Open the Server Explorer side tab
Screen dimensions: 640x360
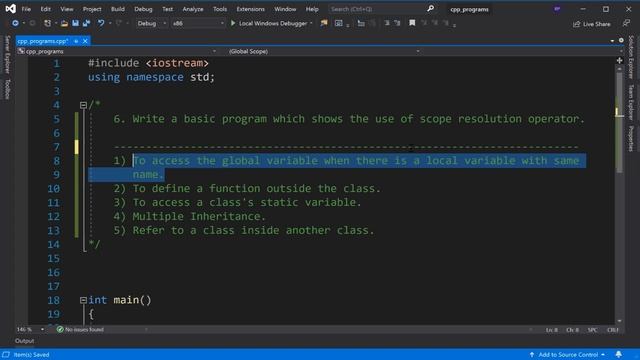point(7,55)
